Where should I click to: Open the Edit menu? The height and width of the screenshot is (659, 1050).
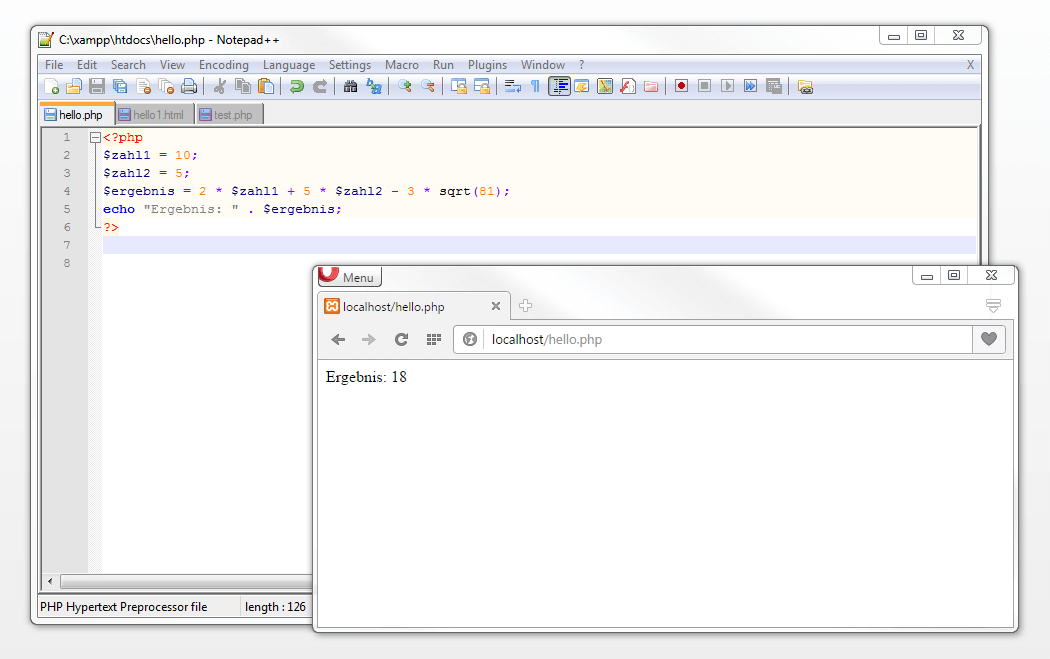(86, 65)
